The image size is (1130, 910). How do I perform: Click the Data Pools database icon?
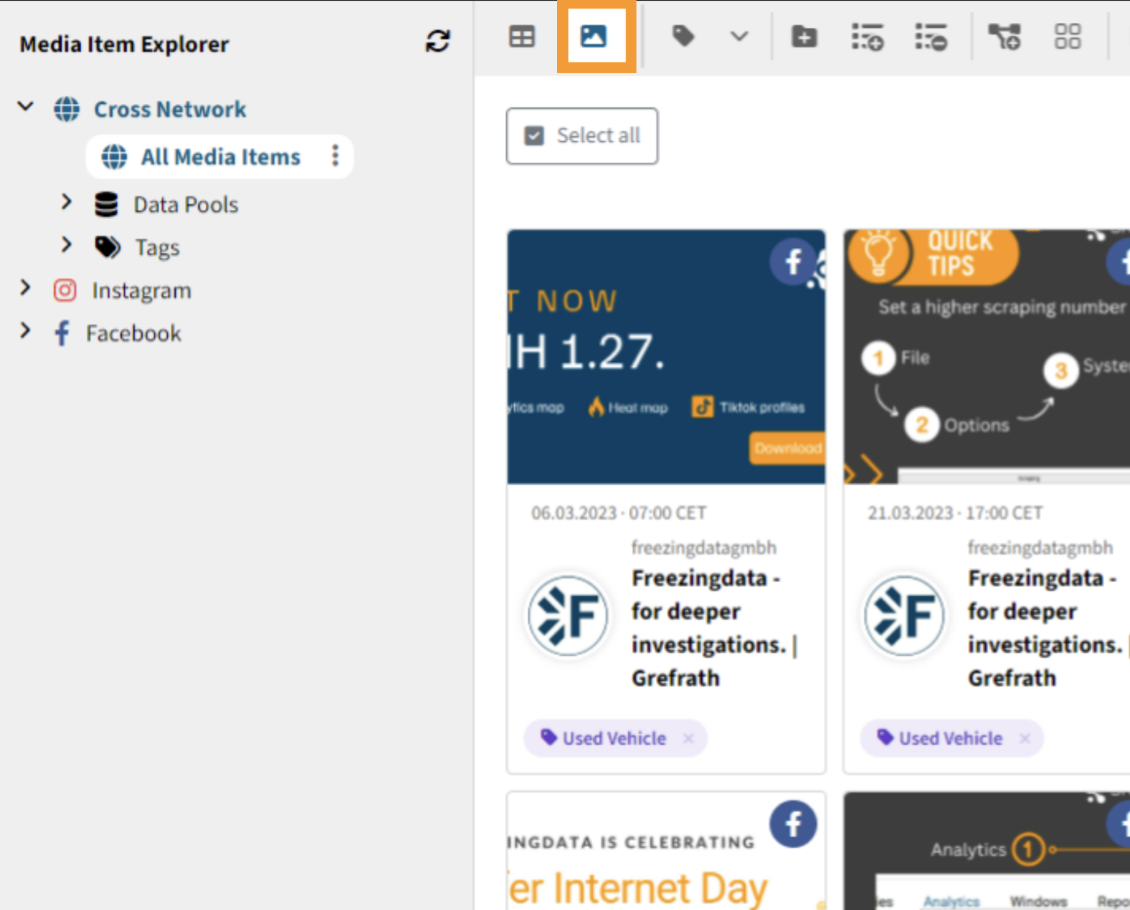[107, 205]
